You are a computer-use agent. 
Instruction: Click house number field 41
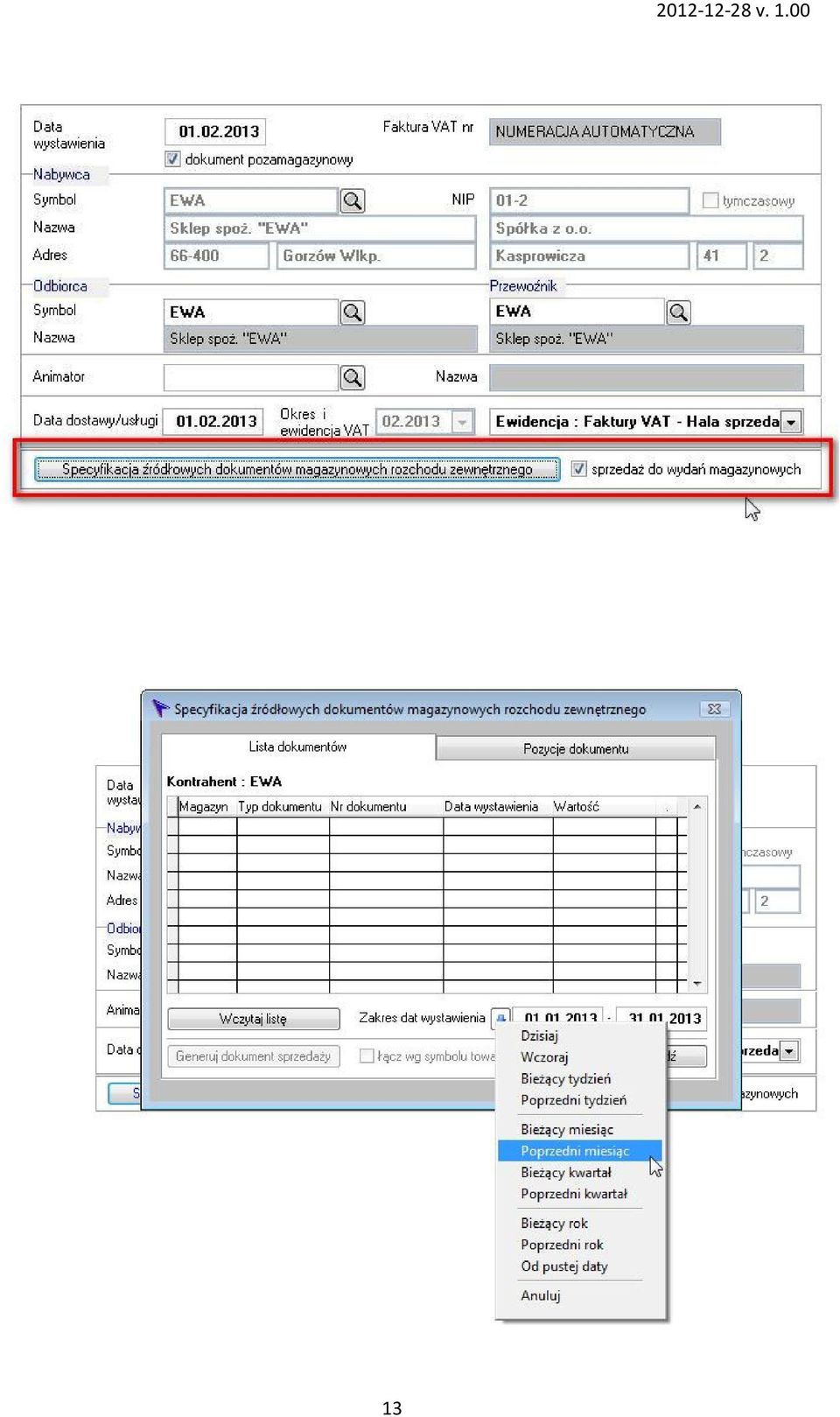(722, 256)
